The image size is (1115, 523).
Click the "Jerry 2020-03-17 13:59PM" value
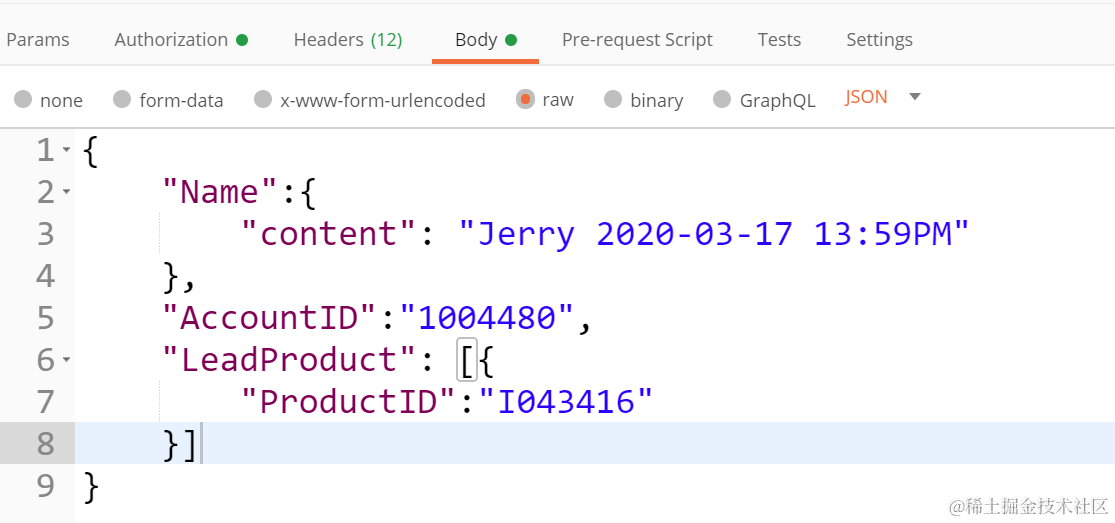pos(714,233)
